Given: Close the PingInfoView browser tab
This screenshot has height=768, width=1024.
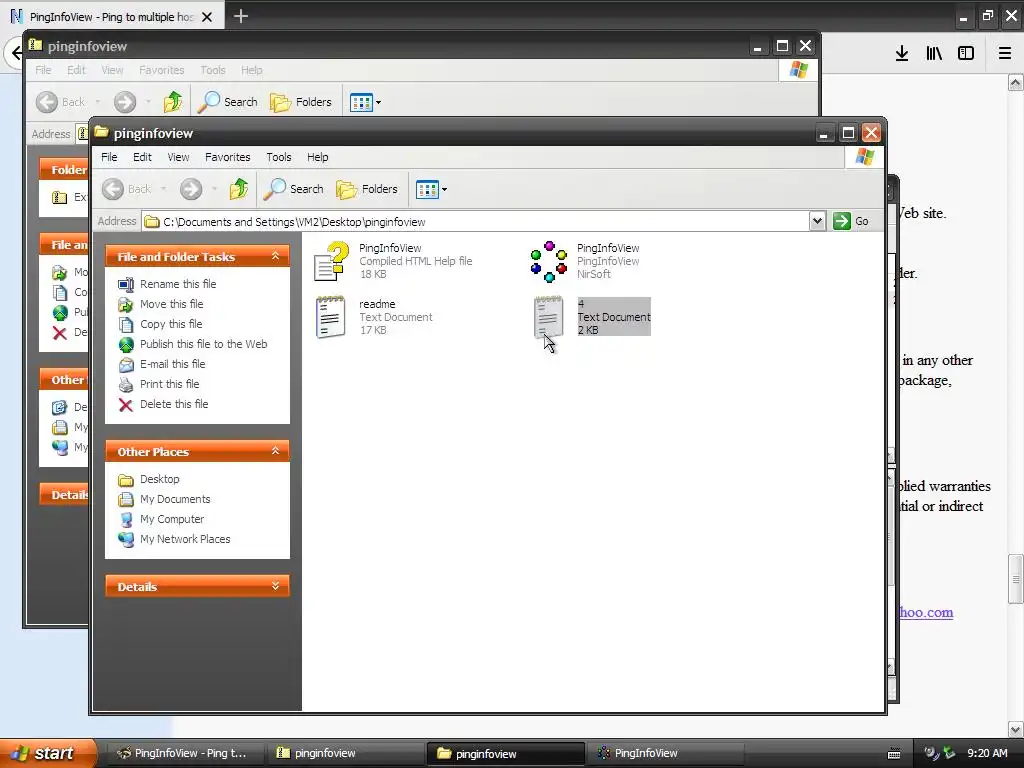Looking at the screenshot, I should (x=207, y=17).
